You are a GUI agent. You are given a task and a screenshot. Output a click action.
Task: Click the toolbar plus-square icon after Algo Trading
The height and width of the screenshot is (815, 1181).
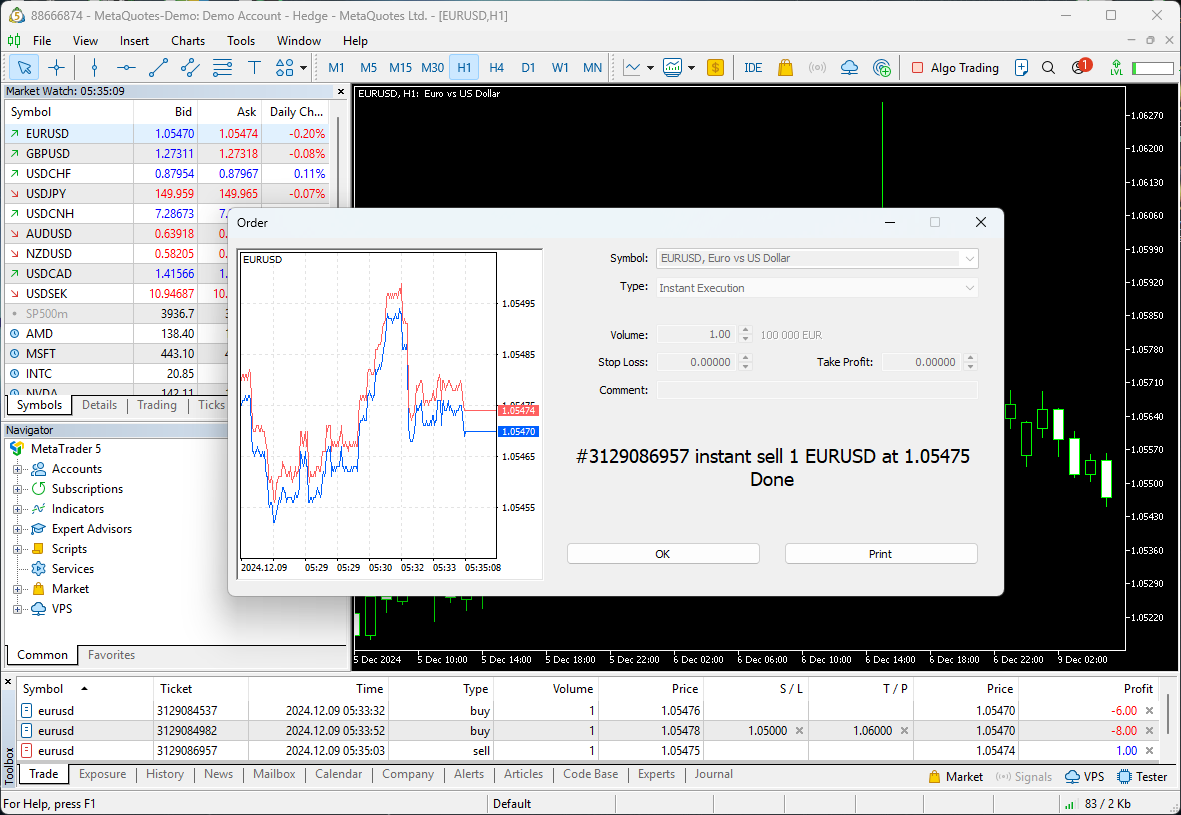1021,68
